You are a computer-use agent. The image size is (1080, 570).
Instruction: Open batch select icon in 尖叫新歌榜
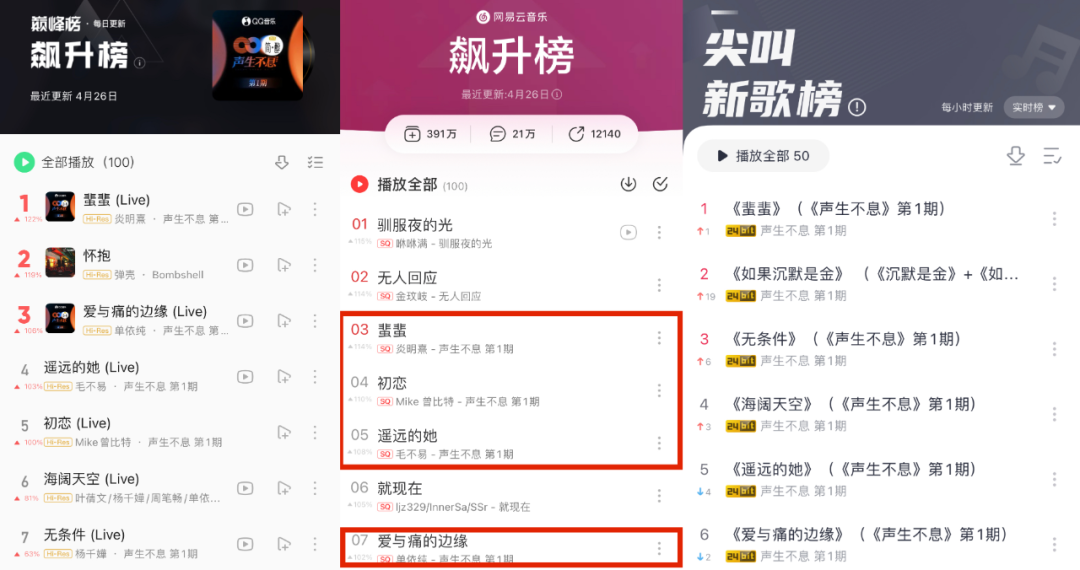(x=1052, y=156)
